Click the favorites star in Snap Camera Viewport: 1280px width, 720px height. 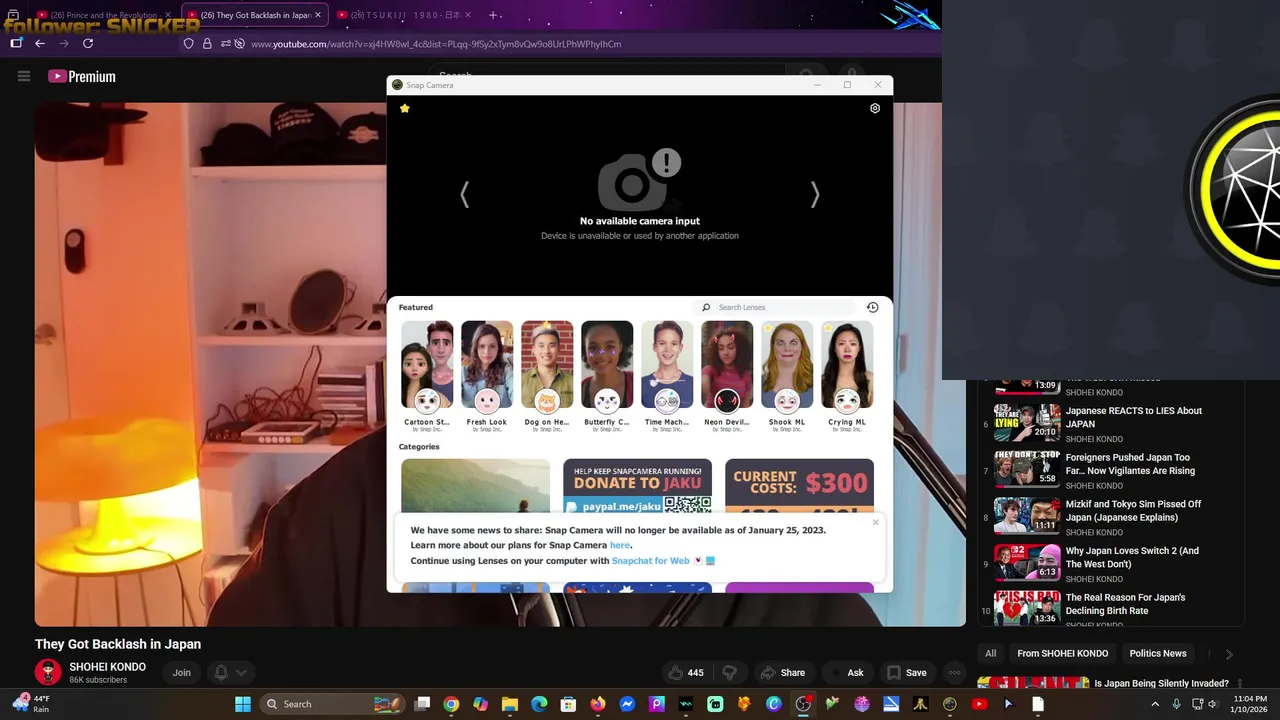(x=405, y=108)
